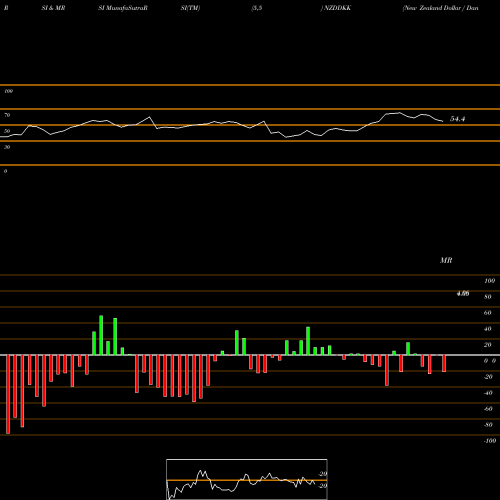Image resolution: width=500 pixels, height=500 pixels.
Task: Click the 30 label on RSI axis
Action: 7,147
